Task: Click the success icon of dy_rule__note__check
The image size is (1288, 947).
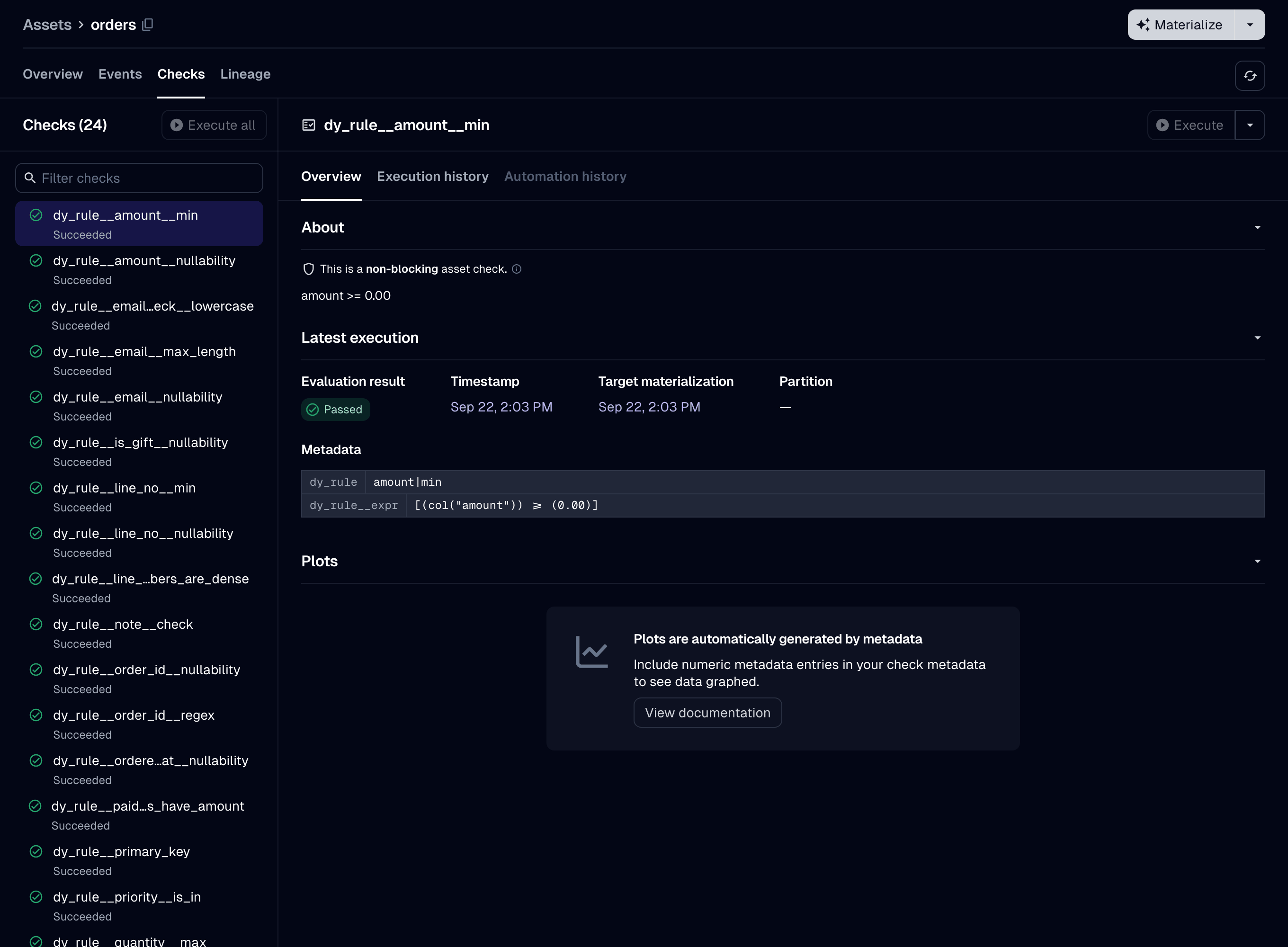Action: (36, 624)
